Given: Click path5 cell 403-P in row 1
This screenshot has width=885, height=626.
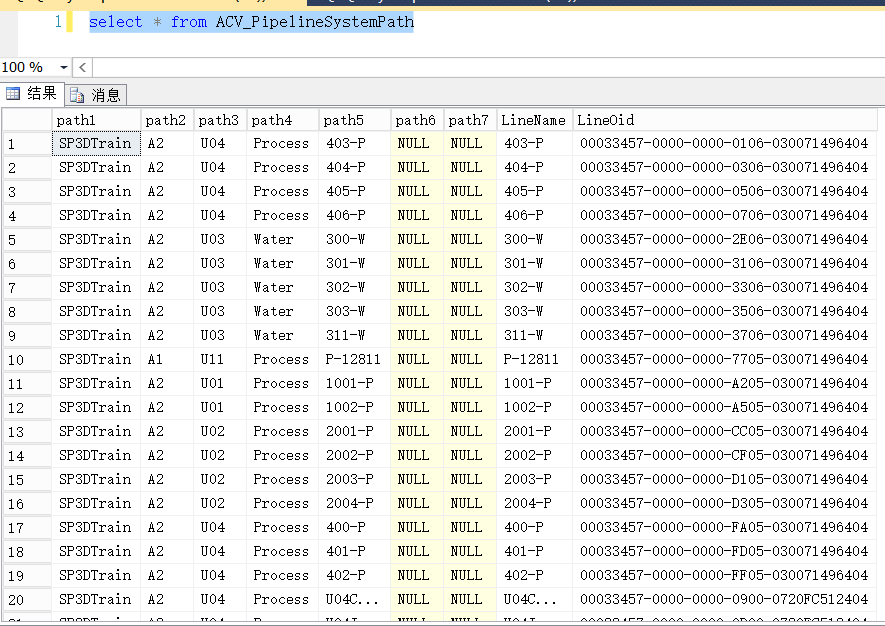Looking at the screenshot, I should coord(355,143).
